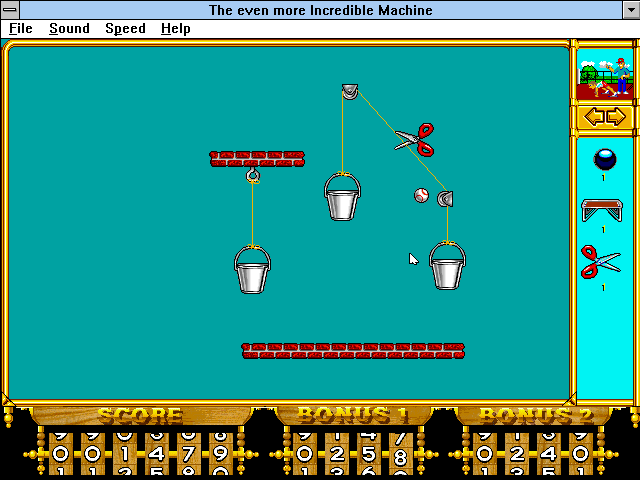640x480 pixels.
Task: Pick the bowling ball from the parts bin
Action: click(x=604, y=159)
